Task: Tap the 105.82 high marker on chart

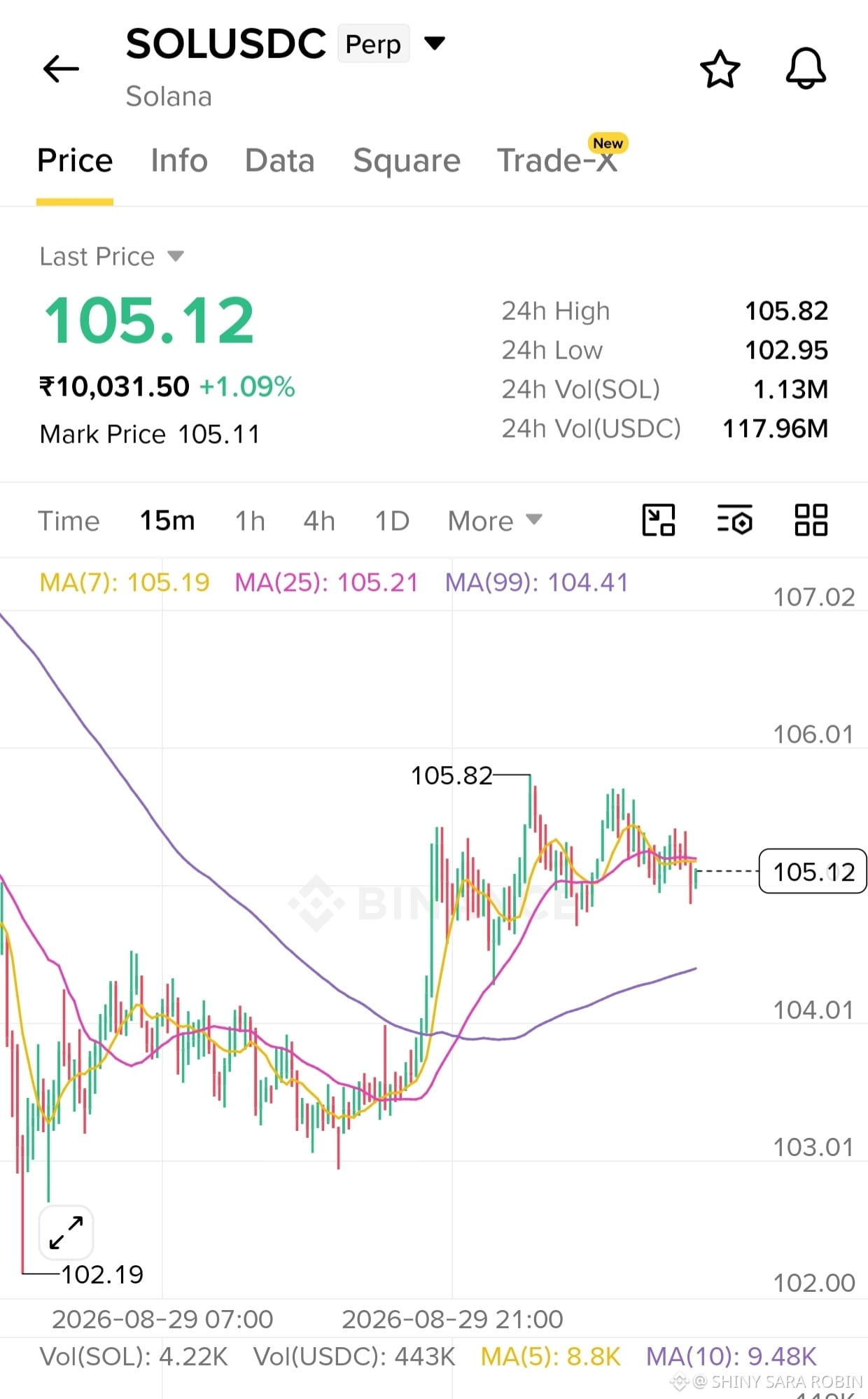Action: [x=451, y=776]
